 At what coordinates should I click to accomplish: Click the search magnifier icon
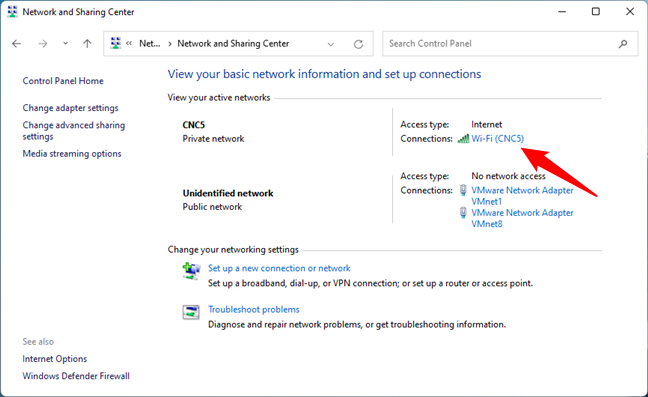[623, 44]
